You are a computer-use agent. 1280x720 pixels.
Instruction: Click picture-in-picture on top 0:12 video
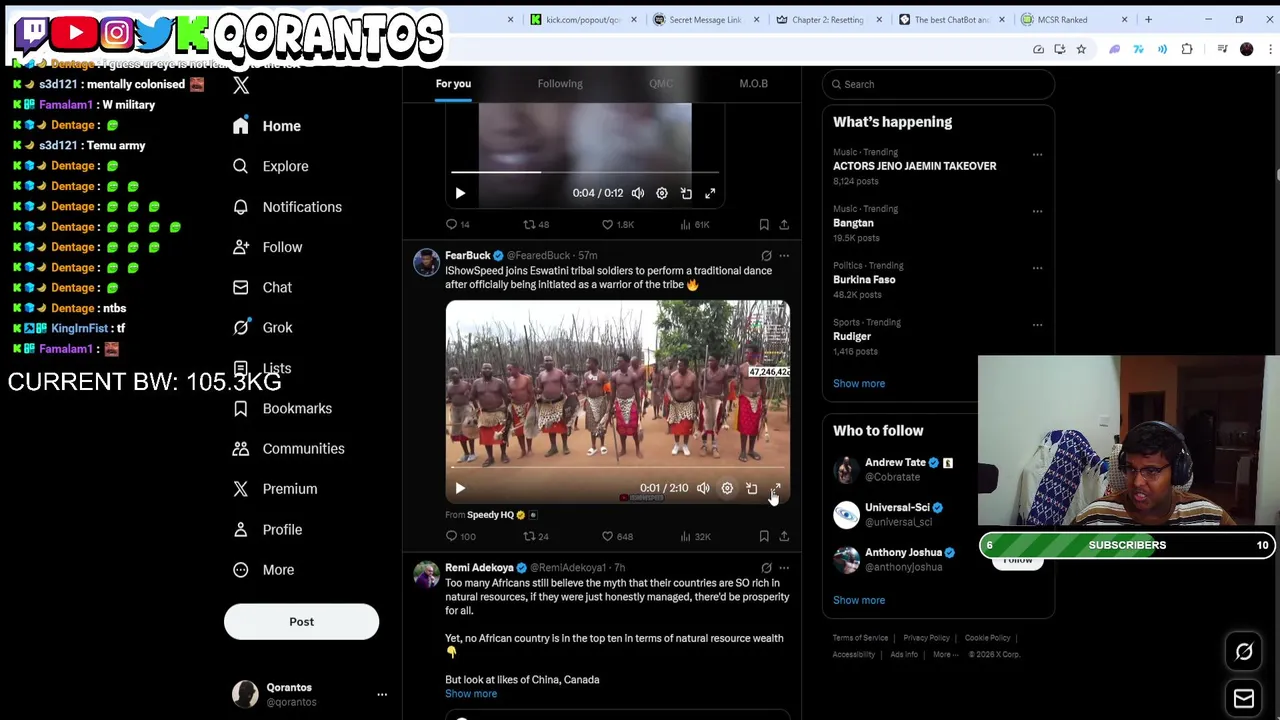[686, 193]
